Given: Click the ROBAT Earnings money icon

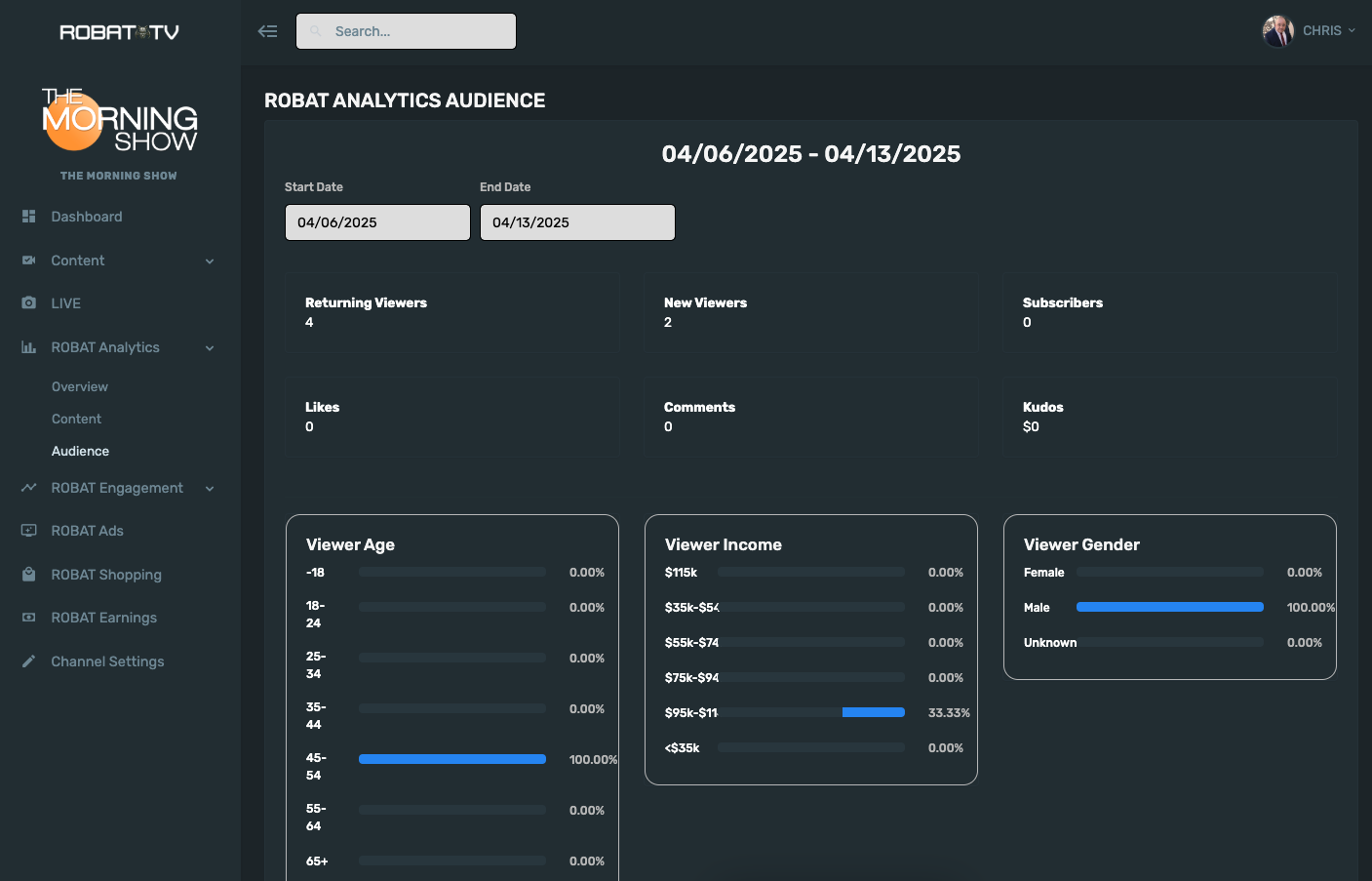Looking at the screenshot, I should coord(29,618).
